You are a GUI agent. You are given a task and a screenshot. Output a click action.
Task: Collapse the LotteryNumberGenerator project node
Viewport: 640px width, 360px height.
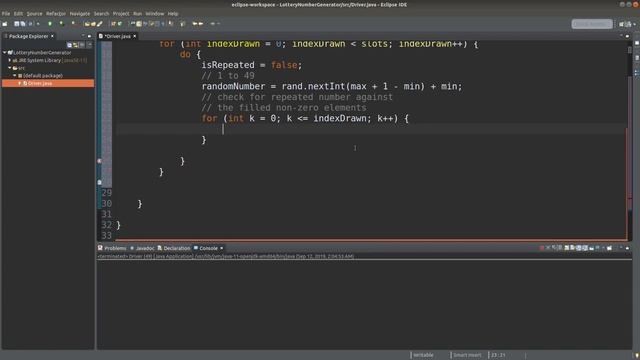4,52
